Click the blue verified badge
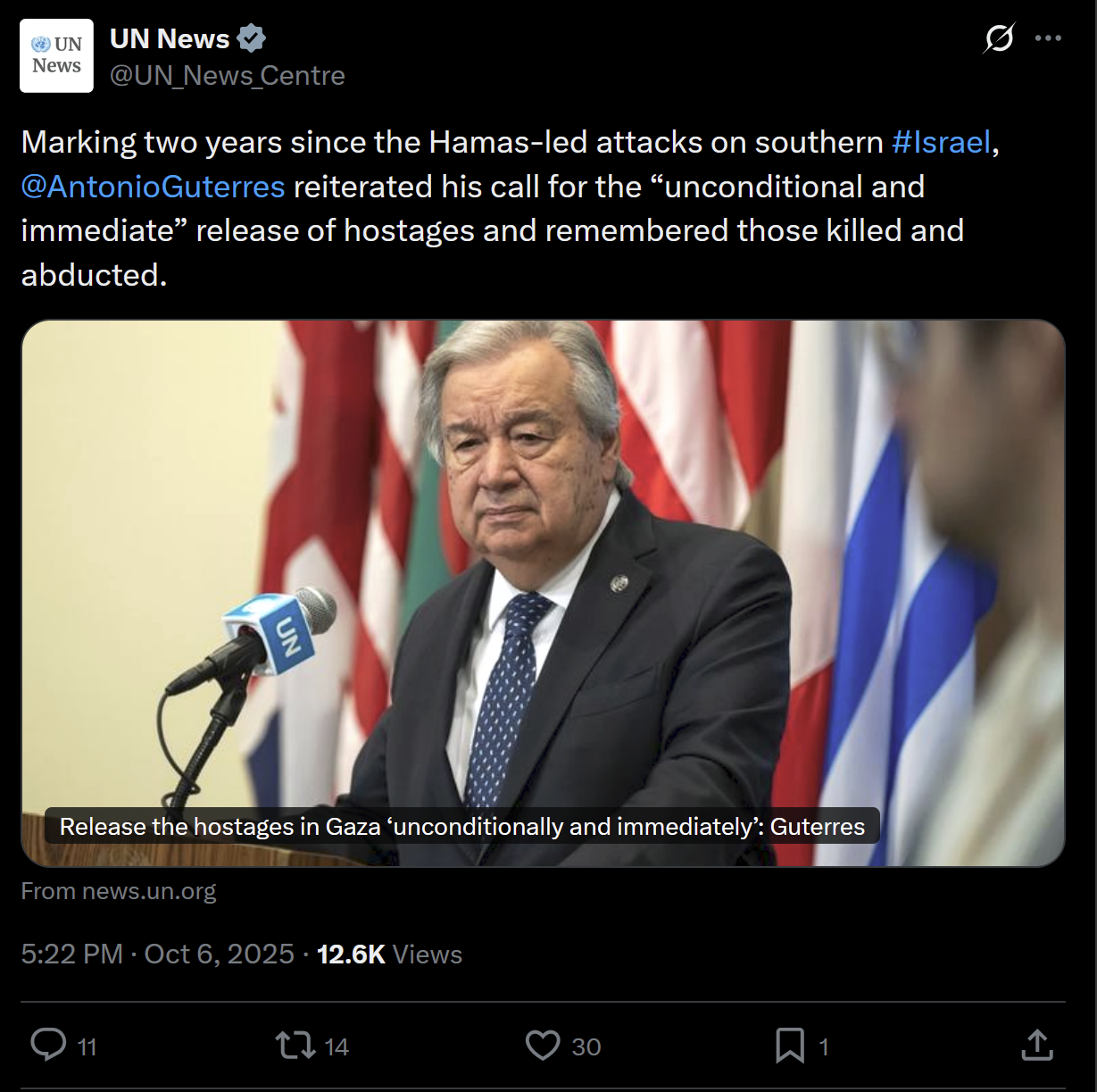Viewport: 1097px width, 1092px height. (x=251, y=39)
